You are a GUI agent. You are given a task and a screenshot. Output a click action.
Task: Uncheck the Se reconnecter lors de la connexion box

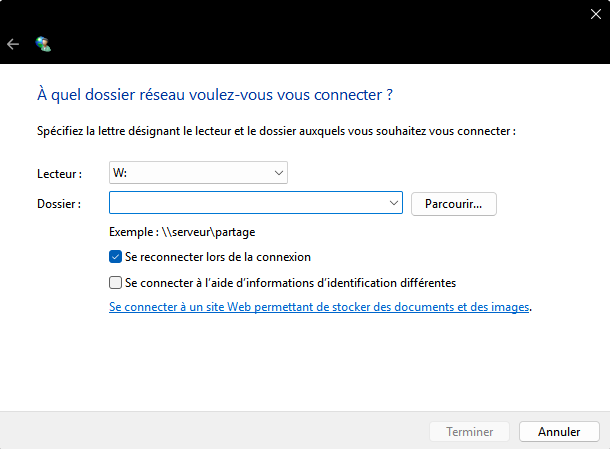tap(115, 257)
